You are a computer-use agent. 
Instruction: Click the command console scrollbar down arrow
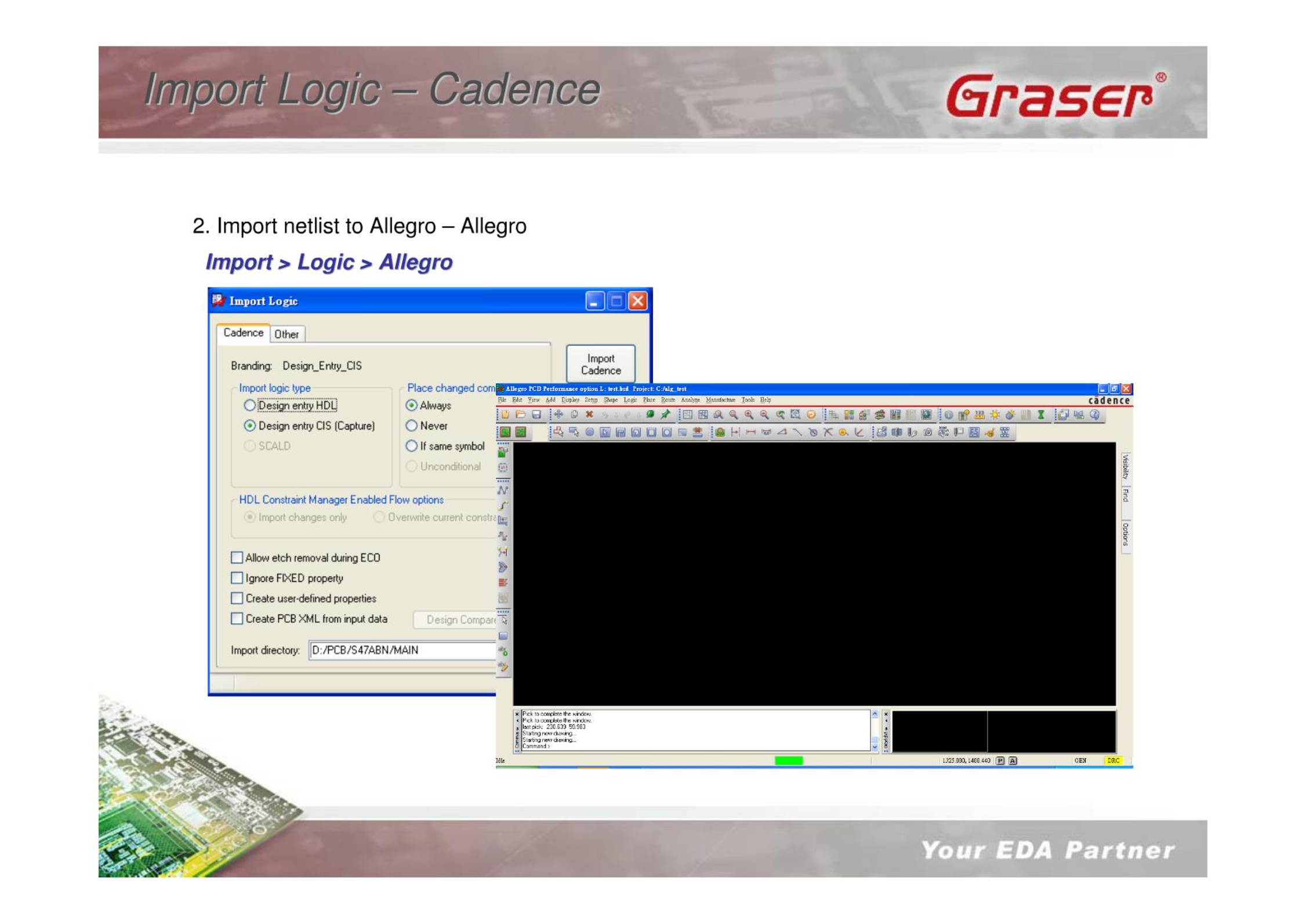tap(875, 747)
